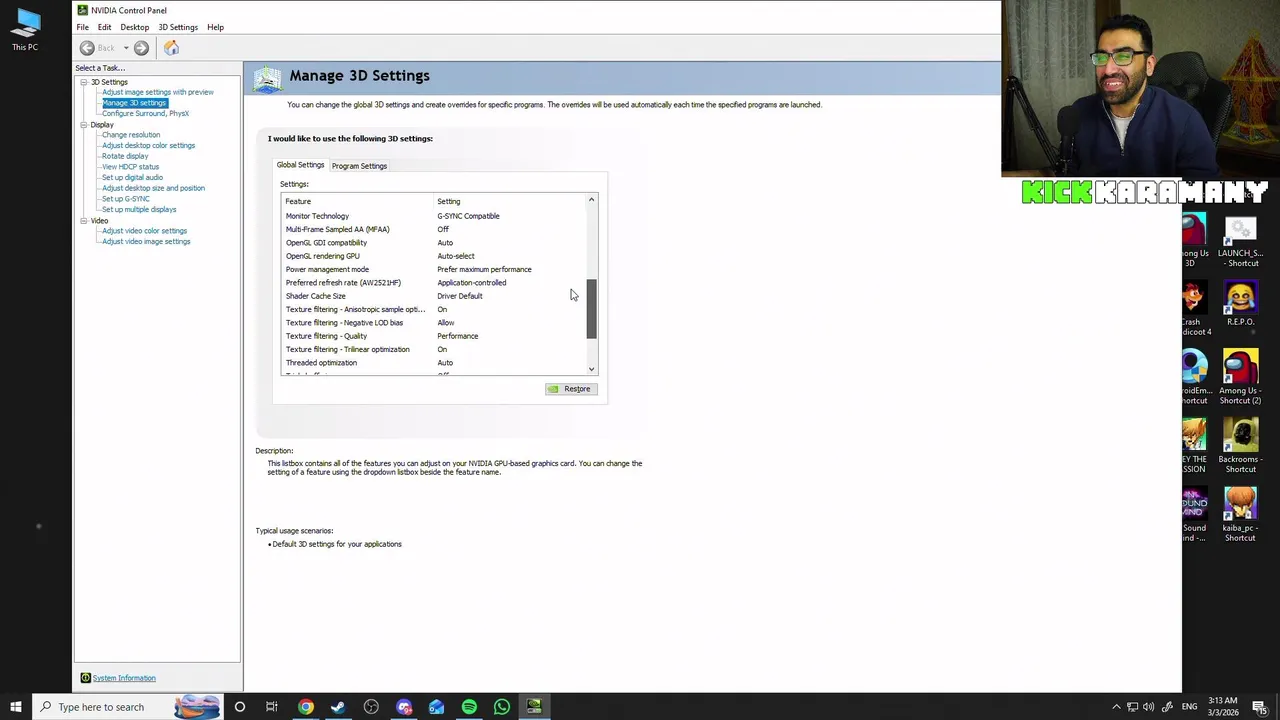1280x720 pixels.
Task: Open WhatsApp from taskbar
Action: (502, 707)
